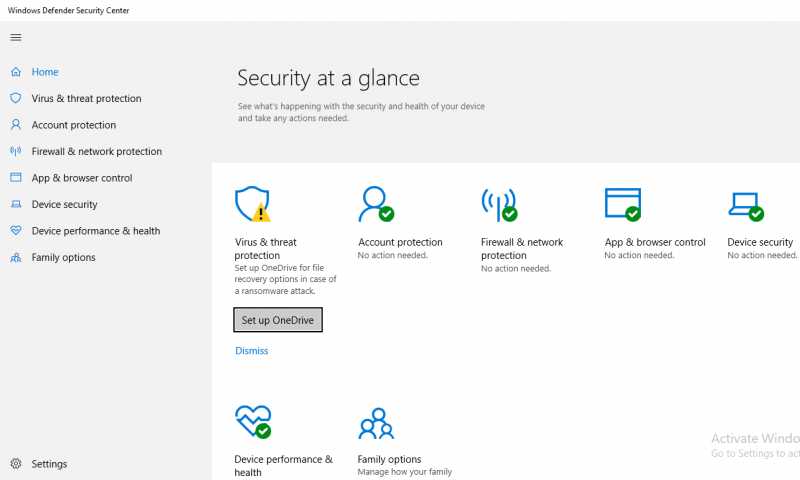Click the Home house icon in sidebar
Image resolution: width=800 pixels, height=480 pixels.
16,72
